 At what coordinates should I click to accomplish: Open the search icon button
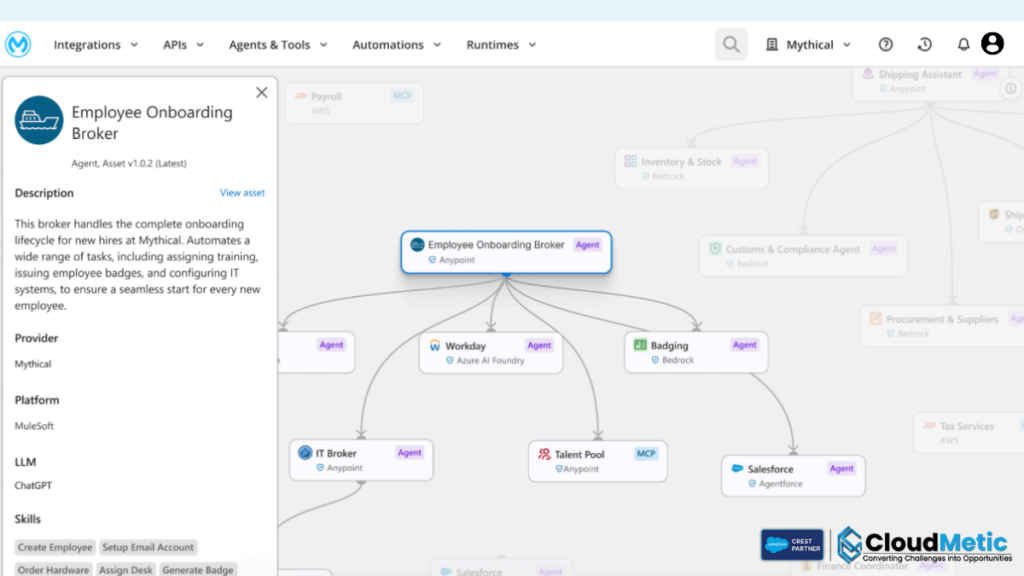point(731,44)
